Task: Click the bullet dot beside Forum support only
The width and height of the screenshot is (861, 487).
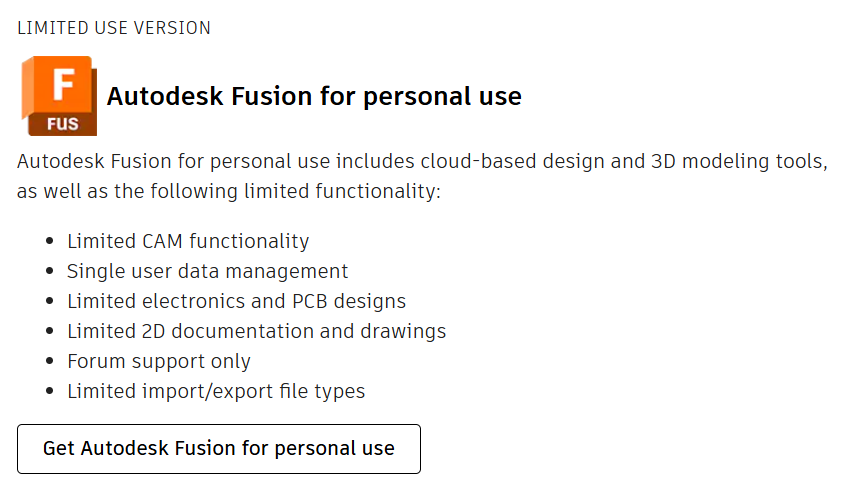Action: click(51, 362)
